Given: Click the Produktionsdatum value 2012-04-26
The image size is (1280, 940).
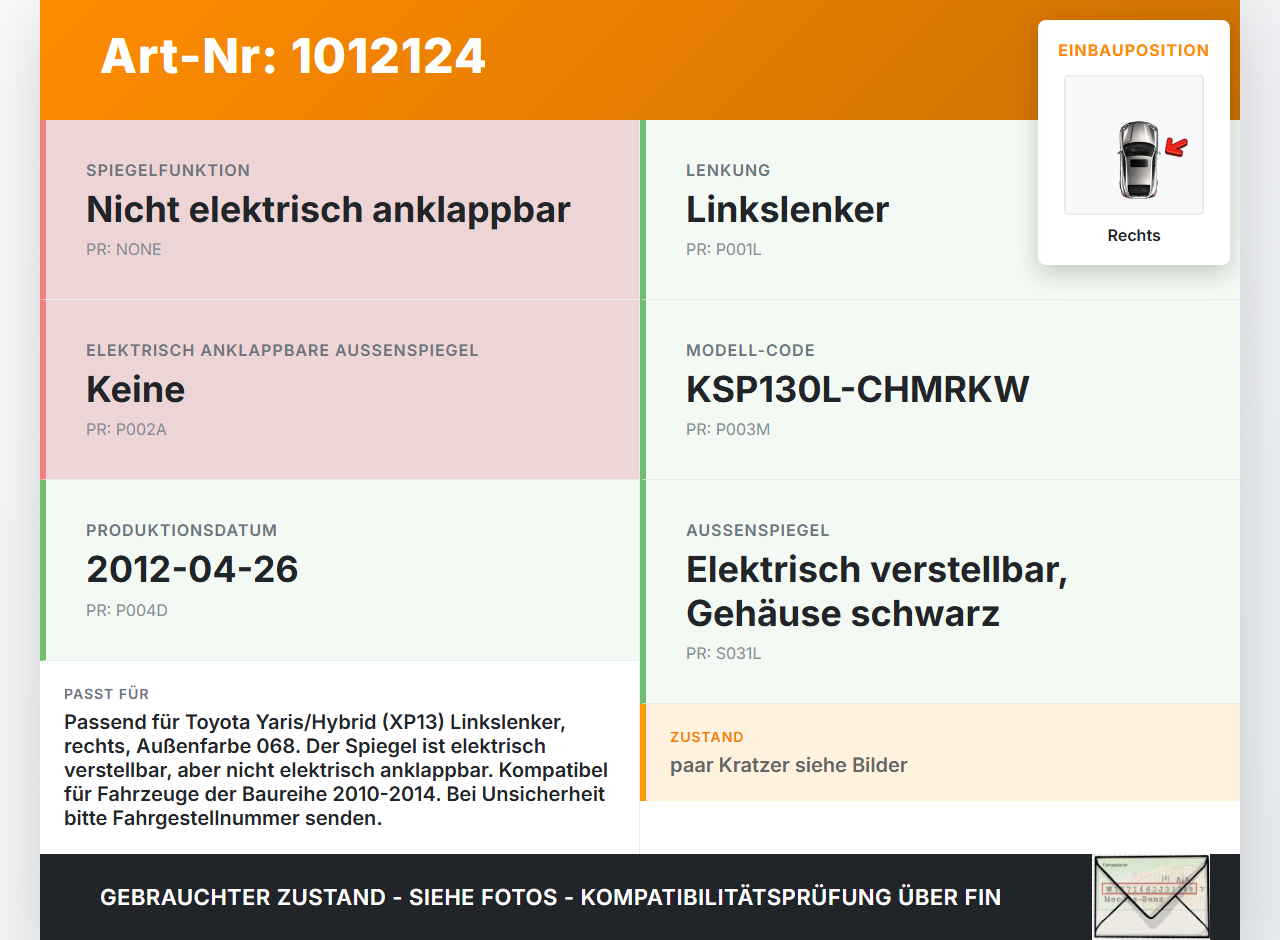Looking at the screenshot, I should pos(192,569).
